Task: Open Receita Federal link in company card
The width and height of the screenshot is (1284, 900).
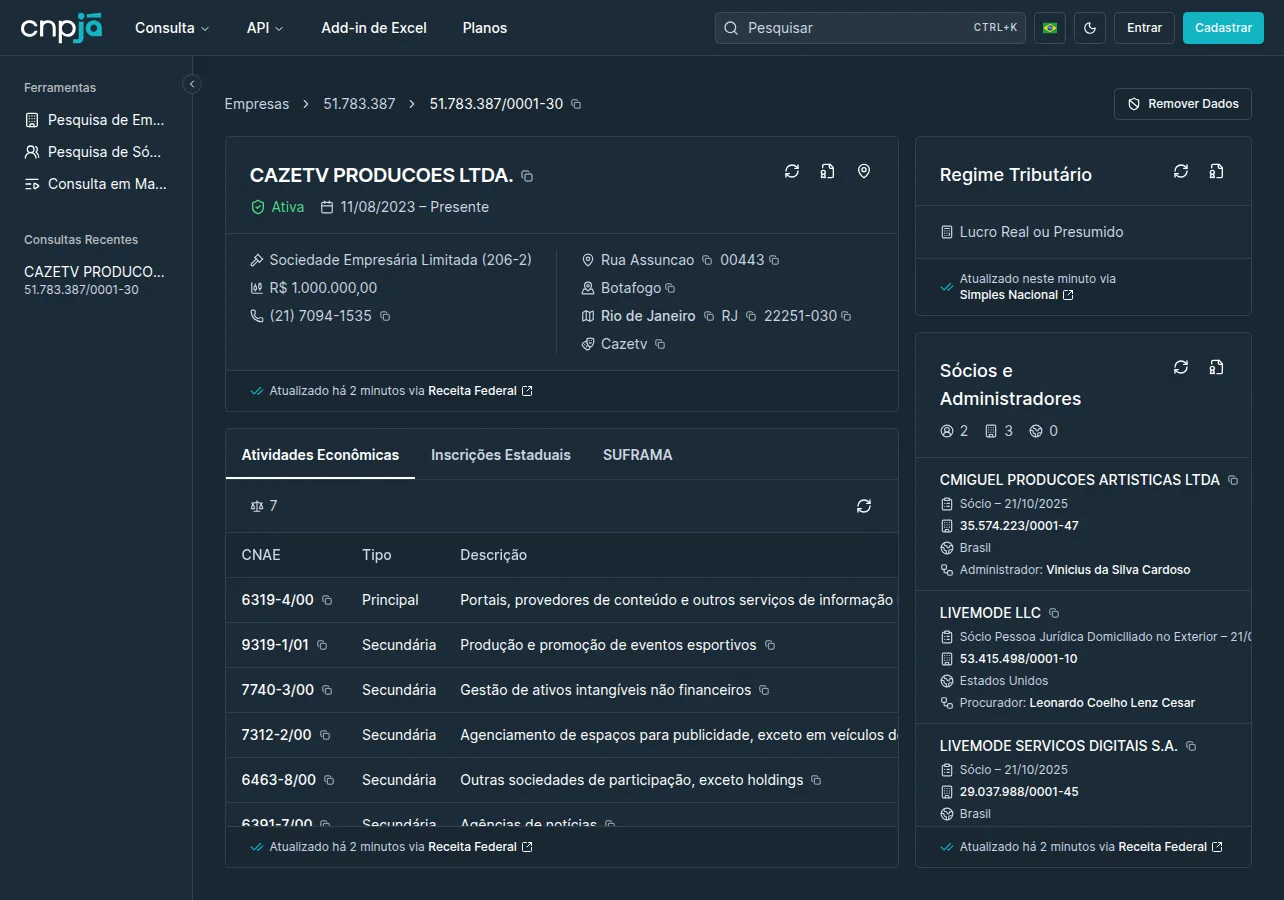Action: (480, 391)
